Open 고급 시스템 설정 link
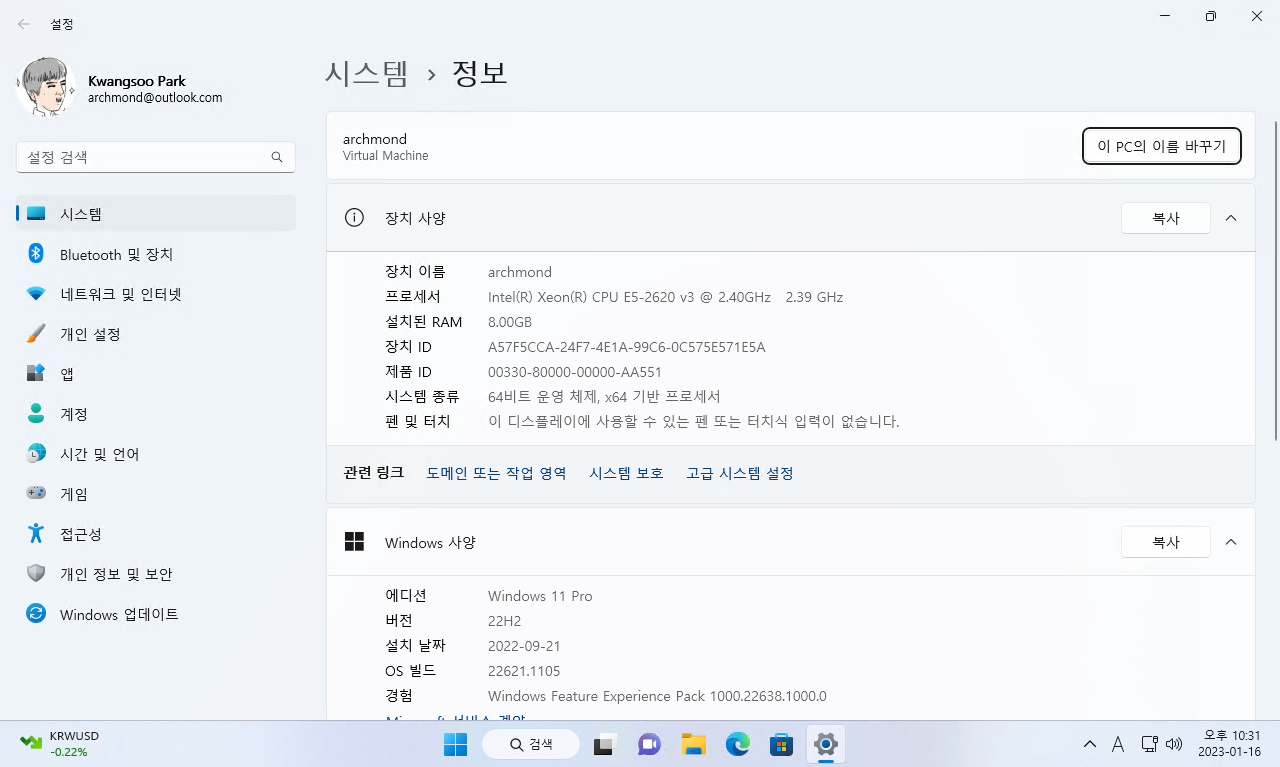This screenshot has width=1280, height=767. coord(740,473)
